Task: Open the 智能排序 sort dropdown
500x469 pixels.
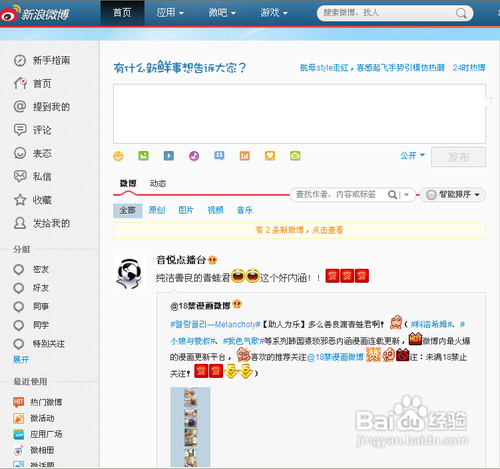Action: coord(453,195)
